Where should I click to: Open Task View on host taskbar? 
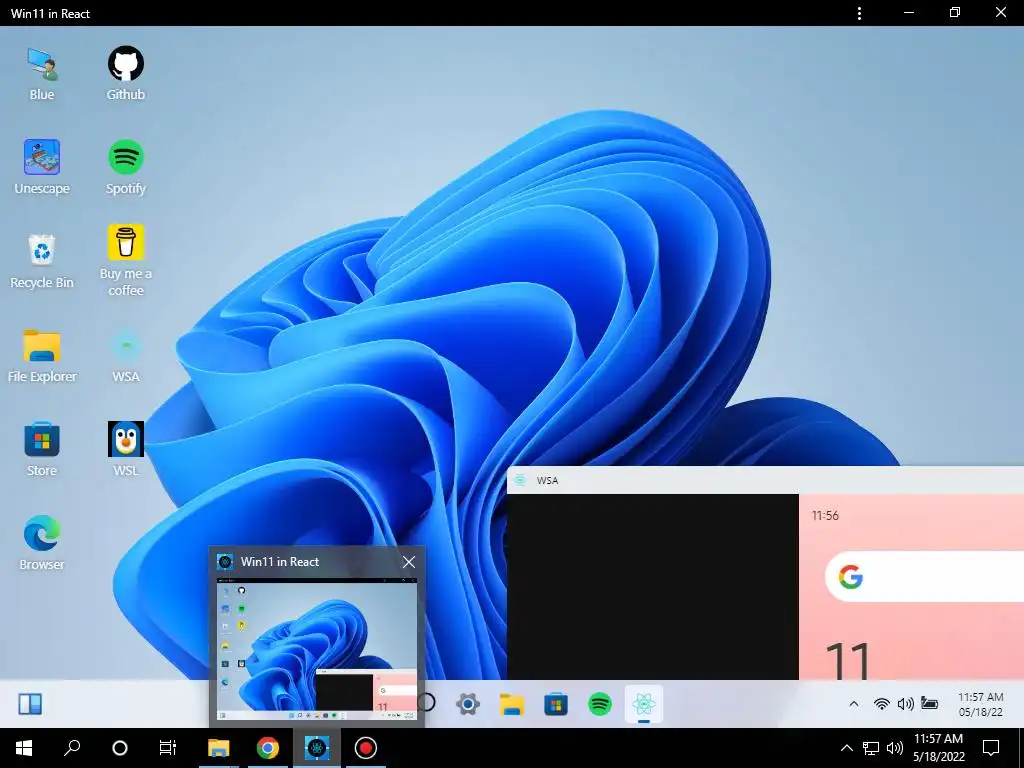168,748
